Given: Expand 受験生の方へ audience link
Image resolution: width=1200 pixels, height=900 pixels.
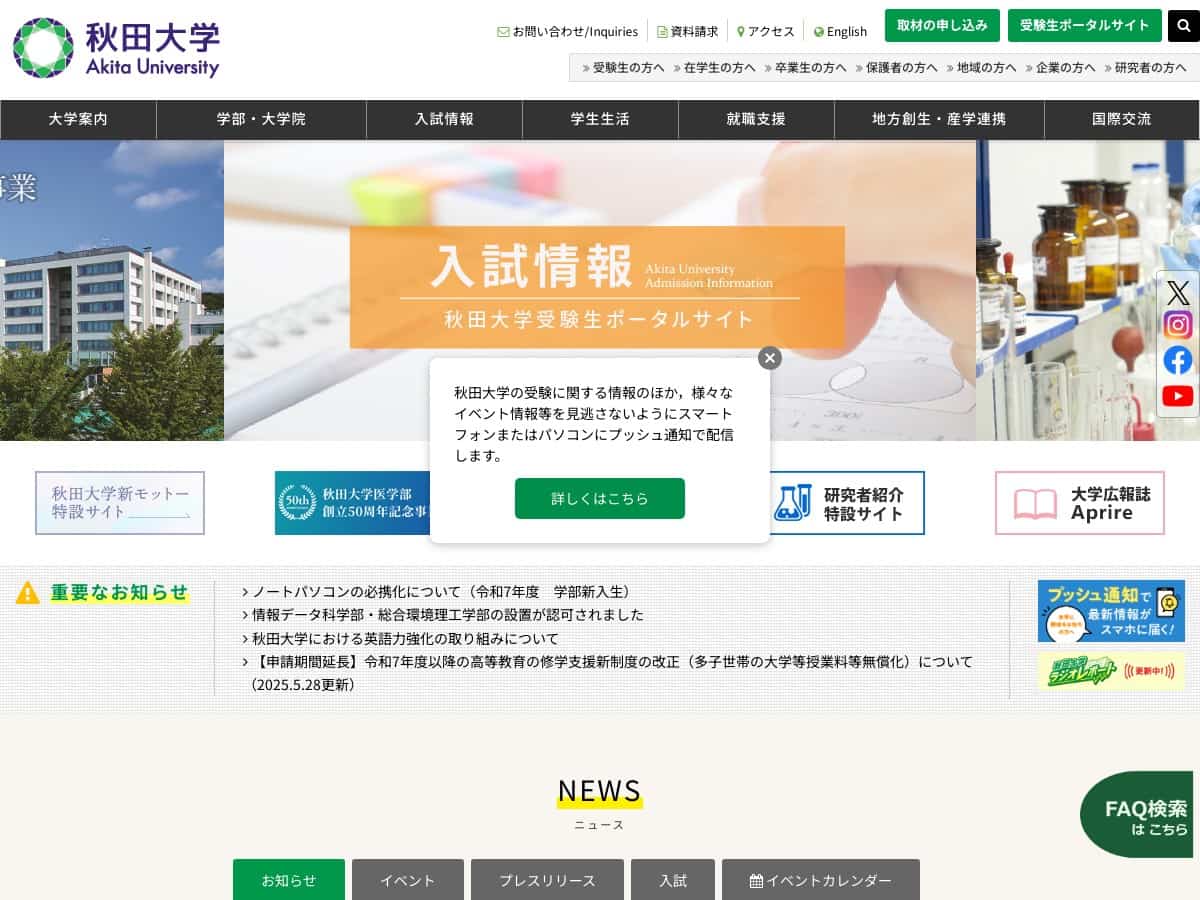Looking at the screenshot, I should point(622,68).
